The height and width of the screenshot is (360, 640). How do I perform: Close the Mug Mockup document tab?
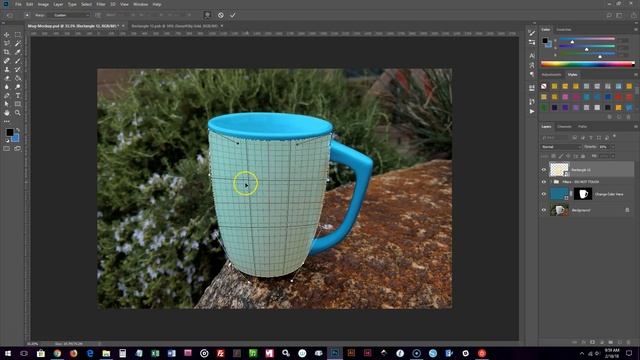[x=123, y=26]
